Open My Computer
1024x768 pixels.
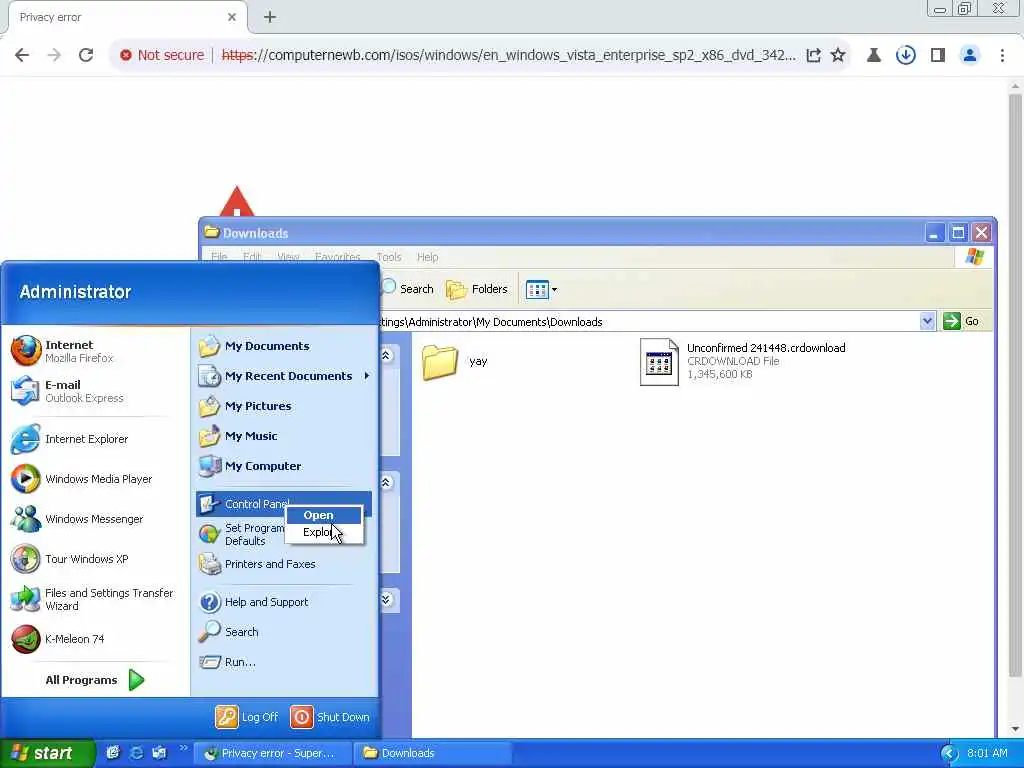tap(284, 466)
